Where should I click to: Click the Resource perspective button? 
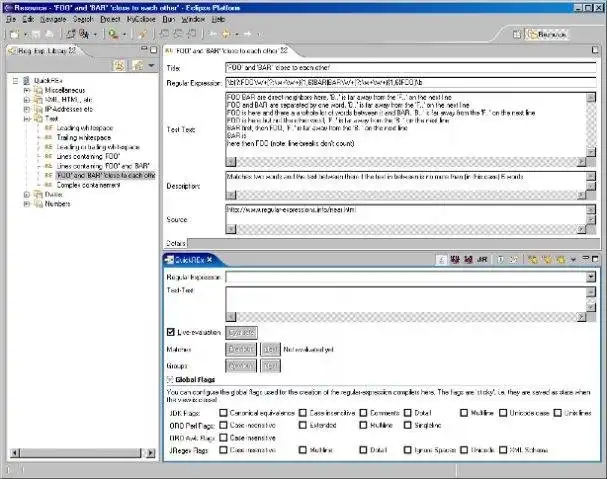547,34
